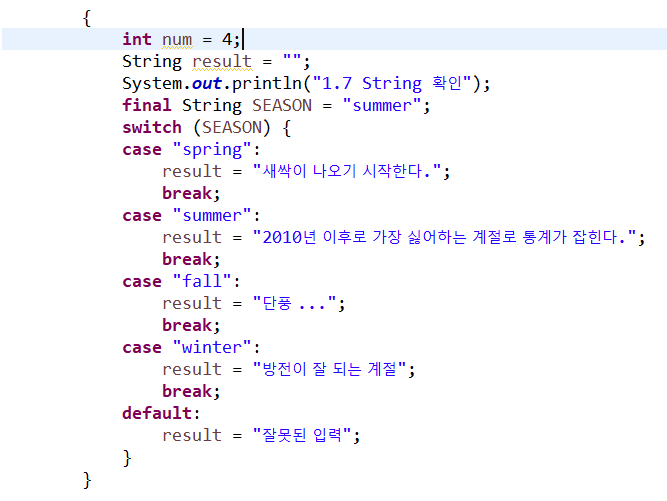This screenshot has width=667, height=501.
Task: Click the final closing brace of the method
Action: click(x=87, y=480)
